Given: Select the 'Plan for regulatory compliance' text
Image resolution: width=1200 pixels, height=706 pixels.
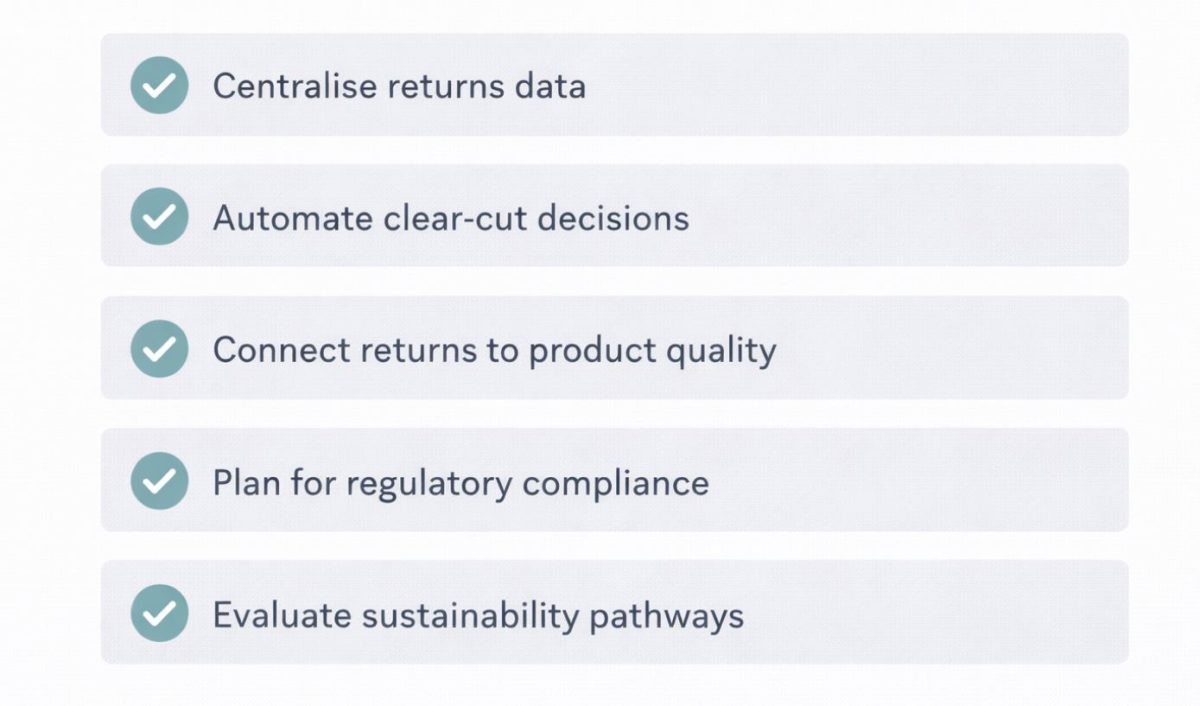Looking at the screenshot, I should pos(460,483).
